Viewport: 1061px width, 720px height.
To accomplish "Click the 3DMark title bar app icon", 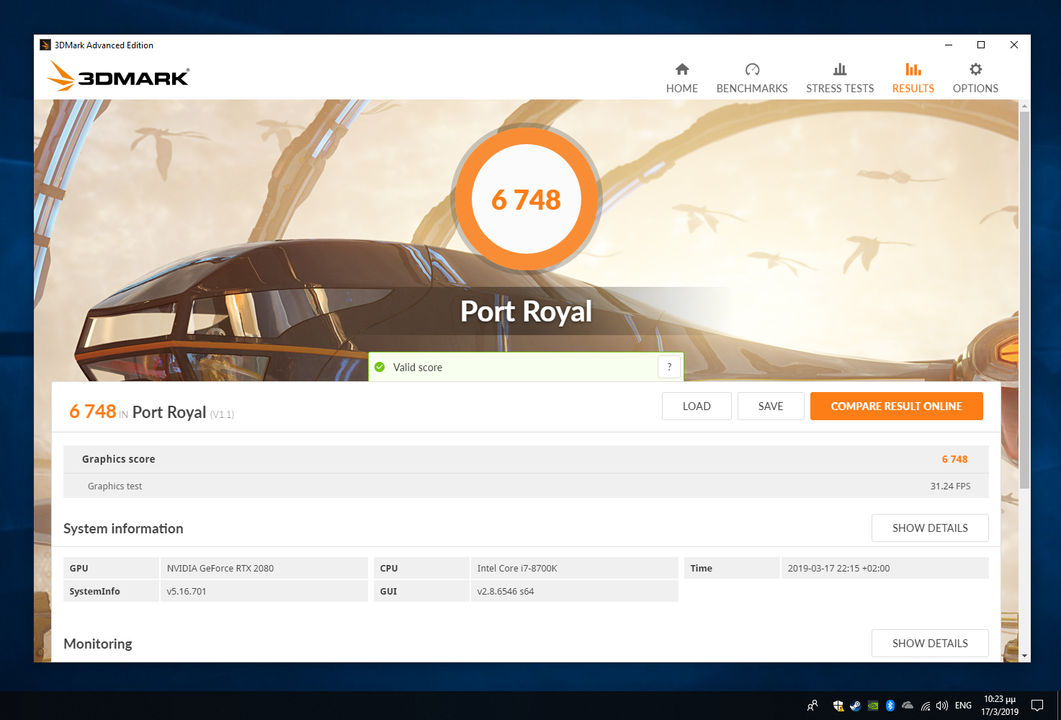I will pyautogui.click(x=45, y=45).
